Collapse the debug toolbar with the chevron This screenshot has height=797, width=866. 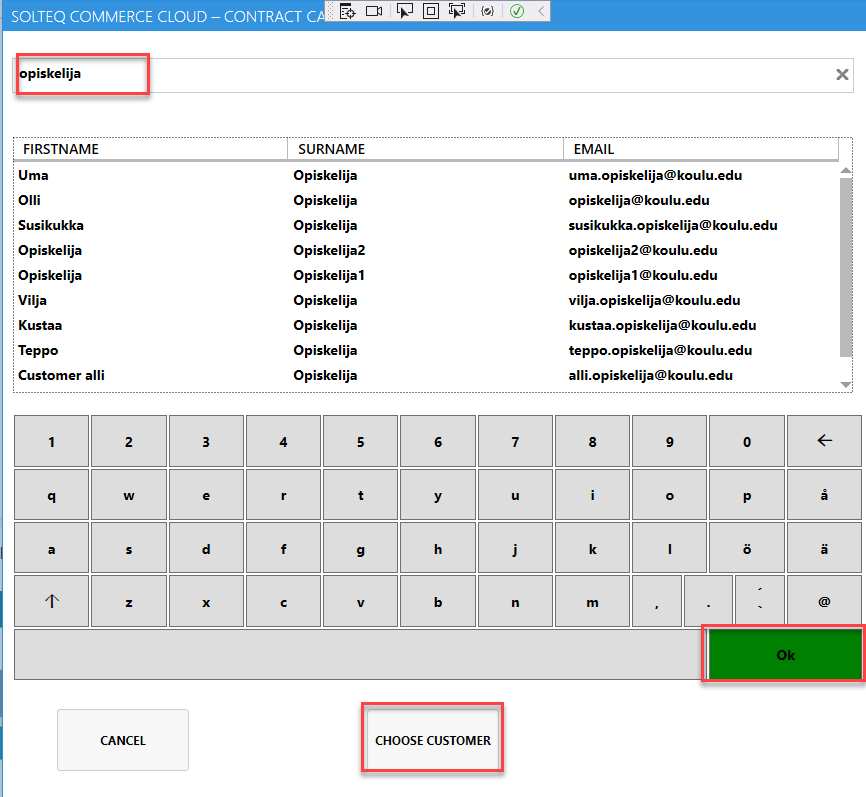click(541, 11)
